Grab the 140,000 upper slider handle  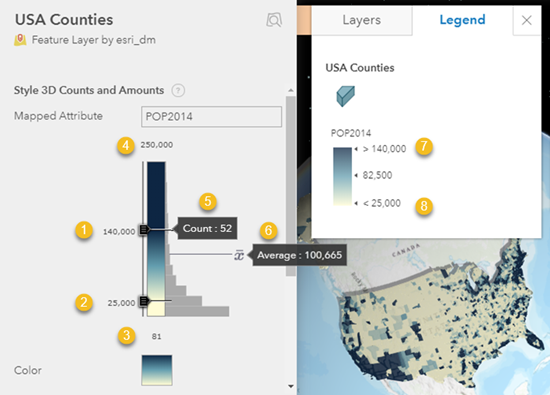(144, 229)
